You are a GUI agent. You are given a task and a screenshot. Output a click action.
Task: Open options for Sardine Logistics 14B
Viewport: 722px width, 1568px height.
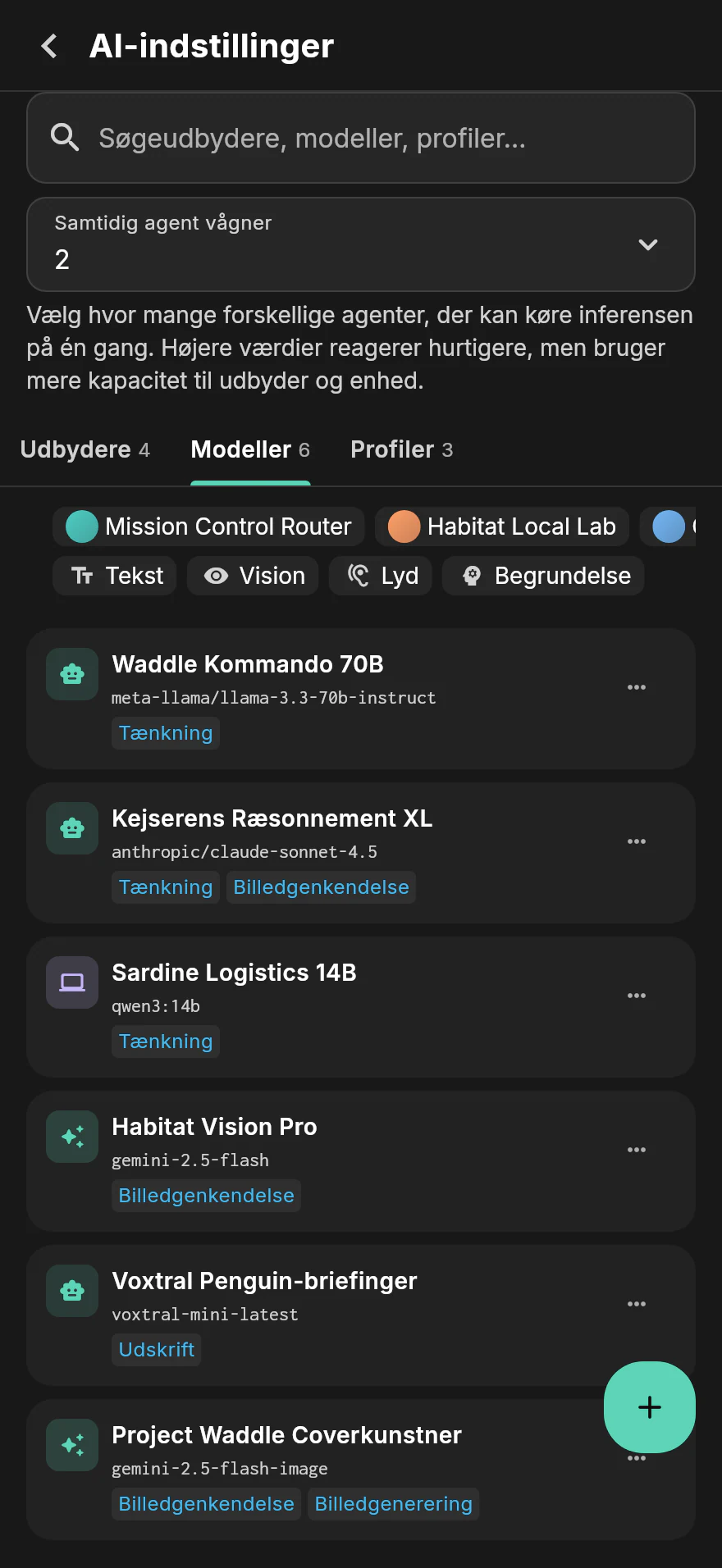coord(637,996)
